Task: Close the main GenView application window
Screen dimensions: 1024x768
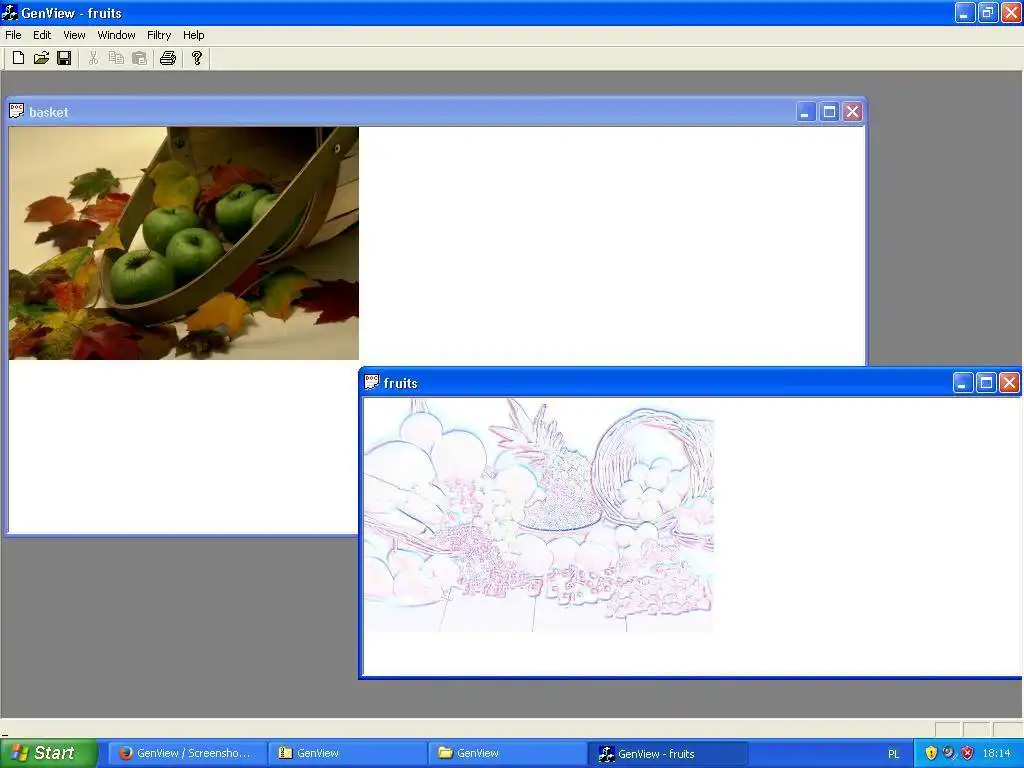Action: [1011, 12]
